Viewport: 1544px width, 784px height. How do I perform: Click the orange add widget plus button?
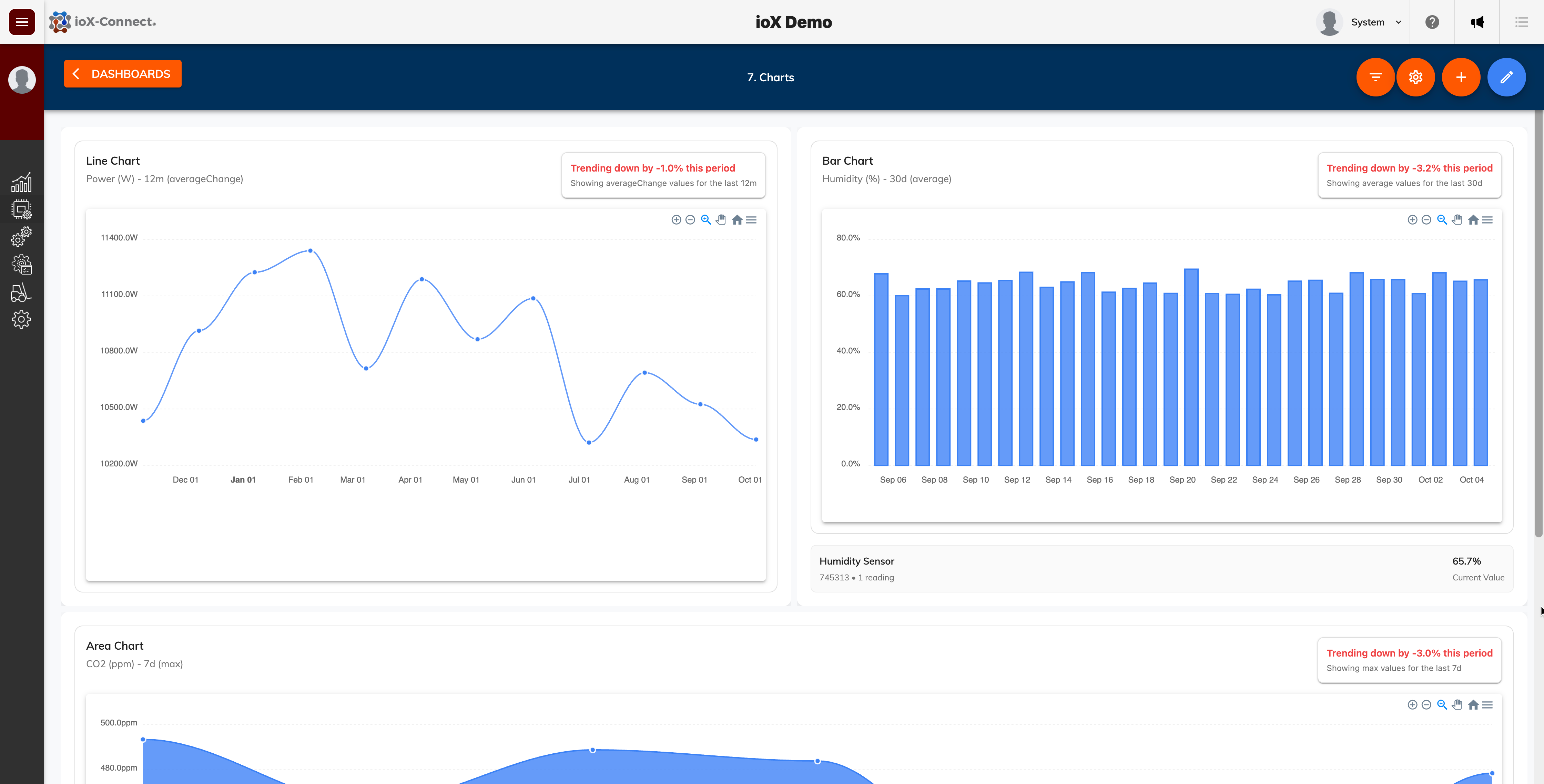point(1461,77)
